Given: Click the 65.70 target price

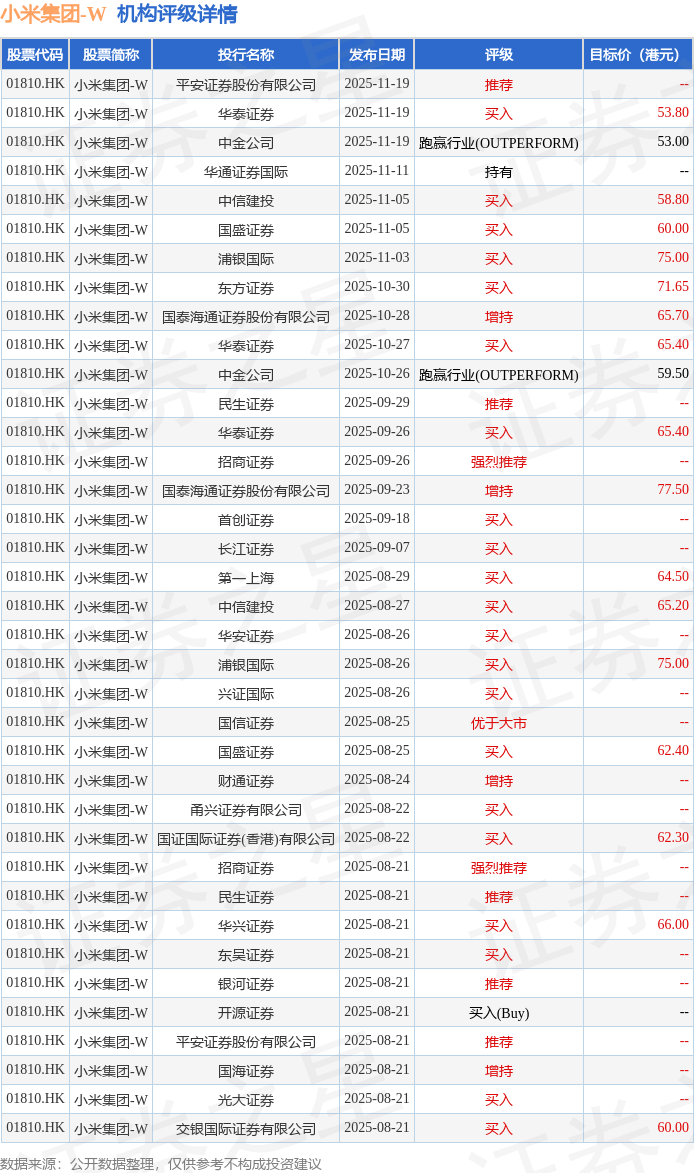Looking at the screenshot, I should coord(672,316).
